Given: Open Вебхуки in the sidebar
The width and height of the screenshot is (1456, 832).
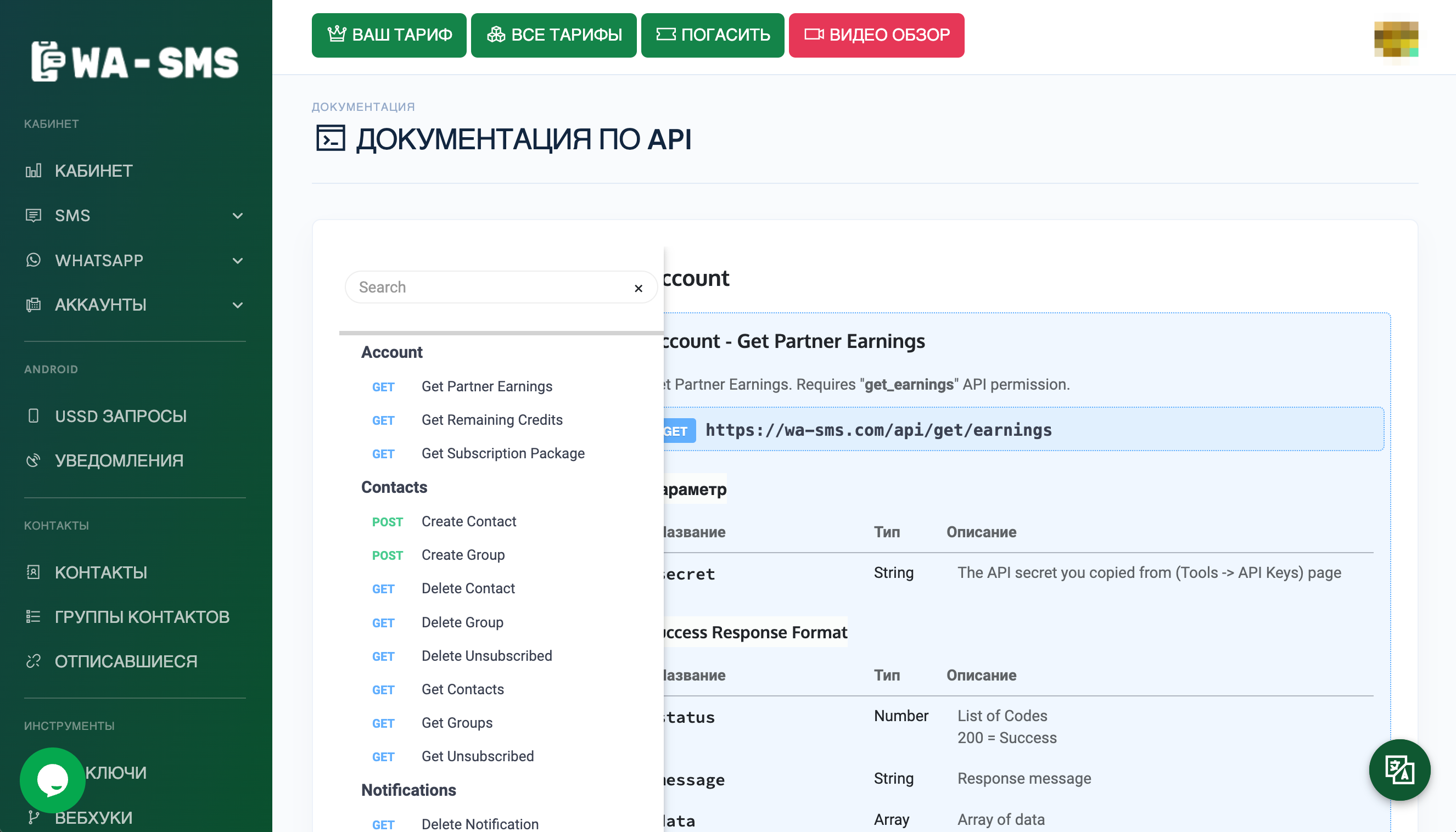Looking at the screenshot, I should (93, 818).
